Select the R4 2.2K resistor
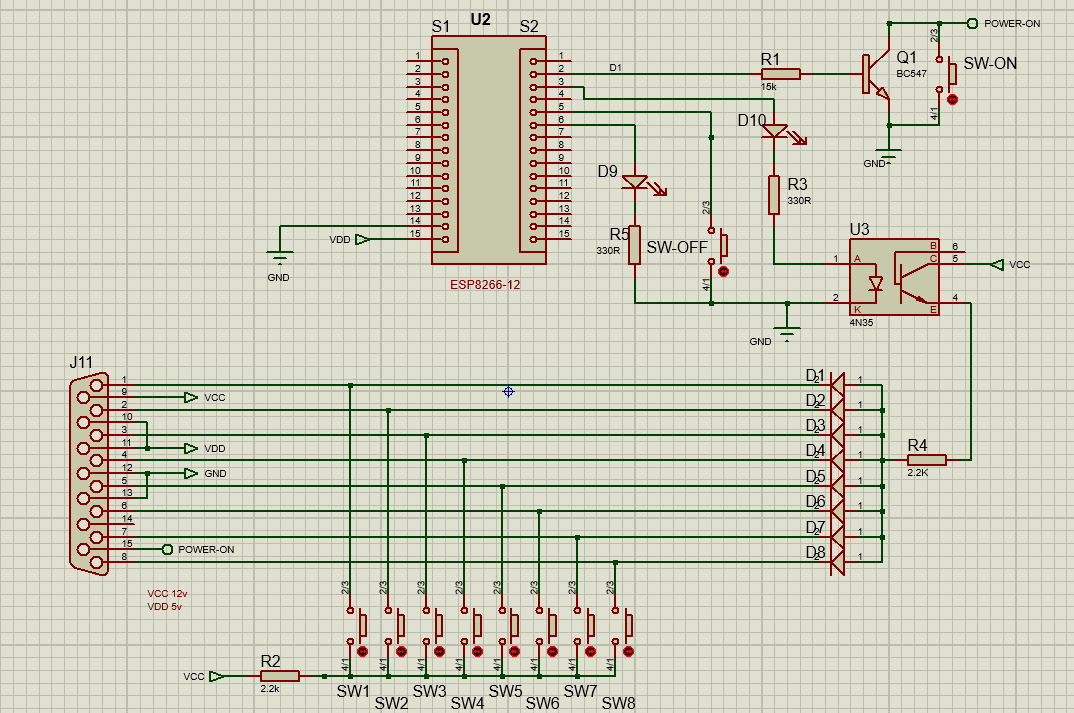Viewport: 1074px width, 713px height. click(x=926, y=460)
